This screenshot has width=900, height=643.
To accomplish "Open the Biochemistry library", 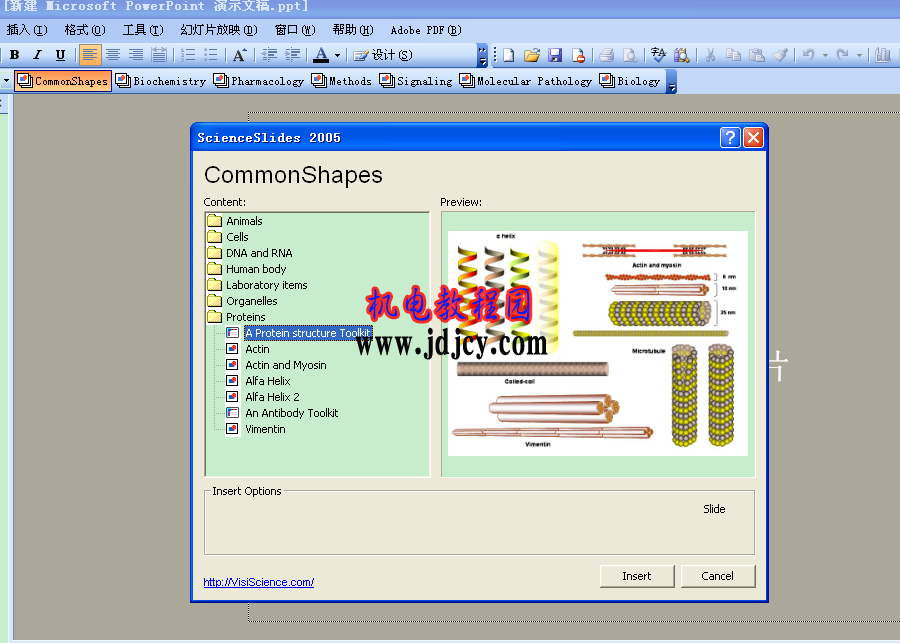I will (x=161, y=81).
